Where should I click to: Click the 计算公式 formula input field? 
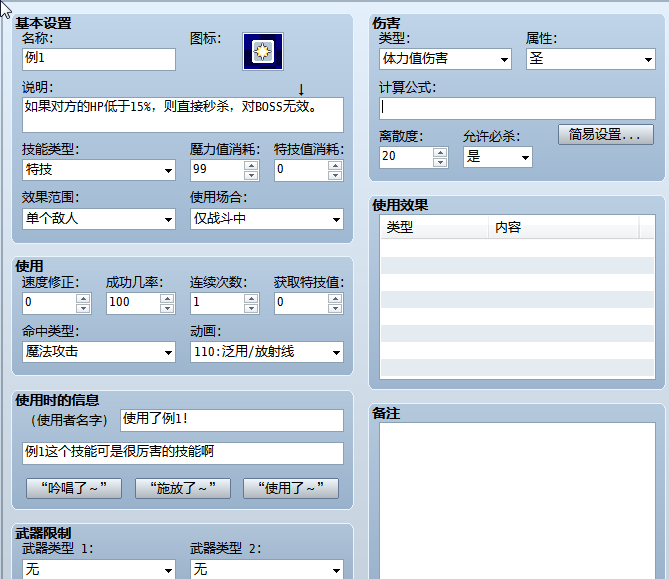pyautogui.click(x=517, y=108)
